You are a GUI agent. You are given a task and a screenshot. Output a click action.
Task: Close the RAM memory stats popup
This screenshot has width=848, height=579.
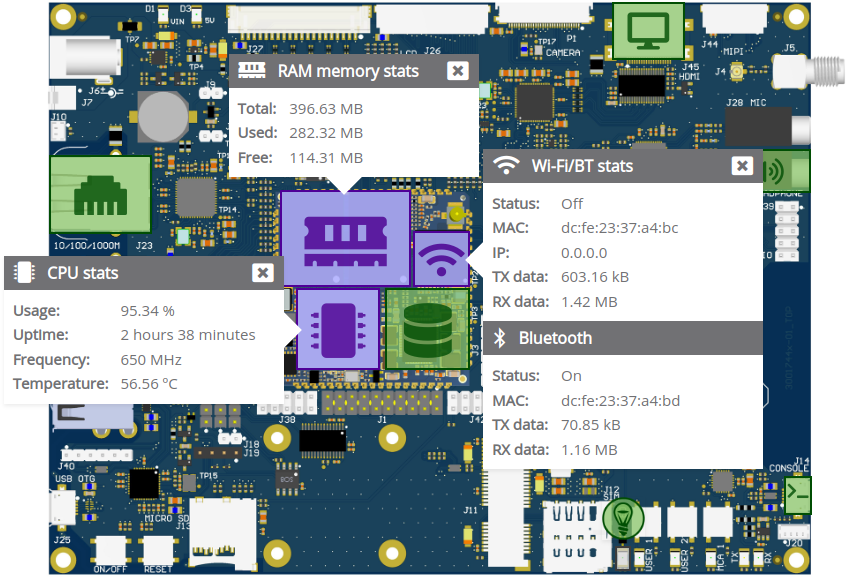[458, 71]
